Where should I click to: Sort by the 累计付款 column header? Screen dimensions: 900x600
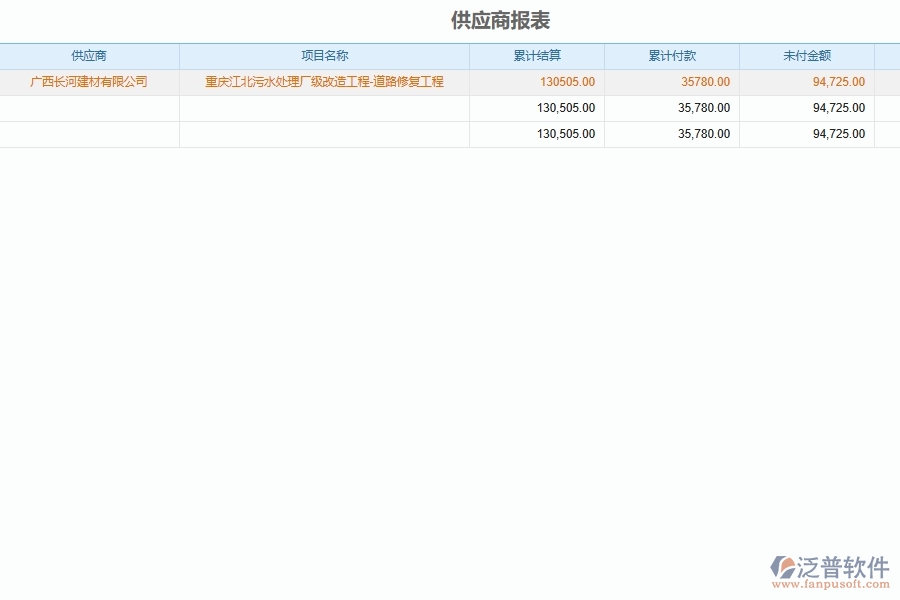[671, 56]
